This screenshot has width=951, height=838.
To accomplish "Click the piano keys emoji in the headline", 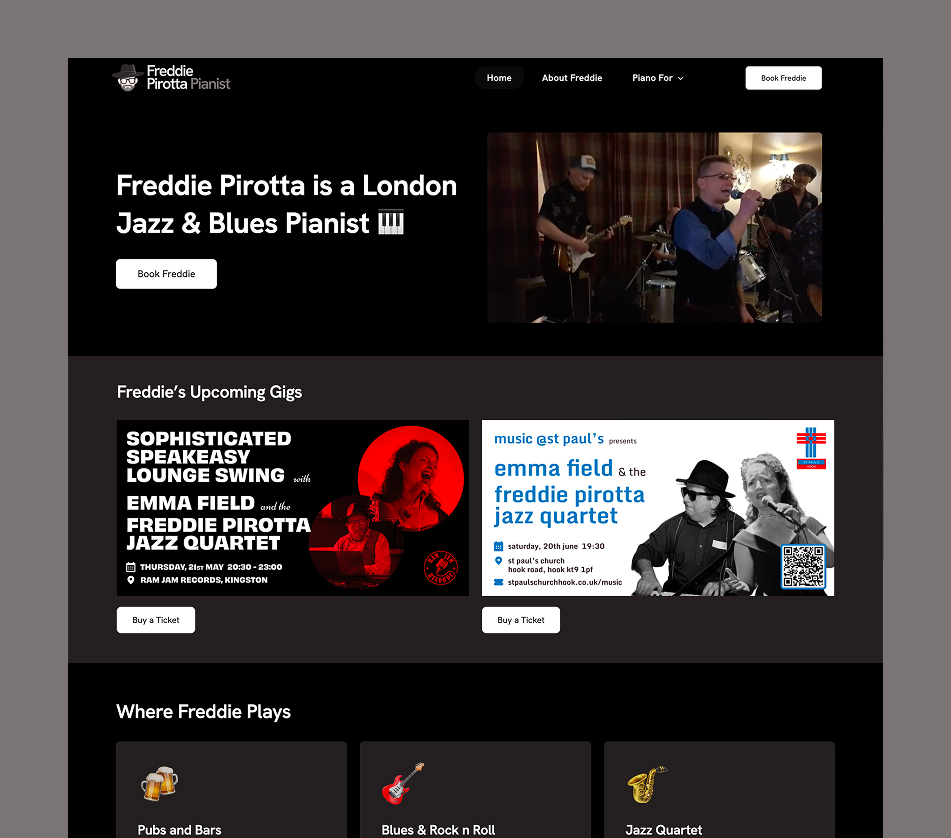I will coord(391,223).
